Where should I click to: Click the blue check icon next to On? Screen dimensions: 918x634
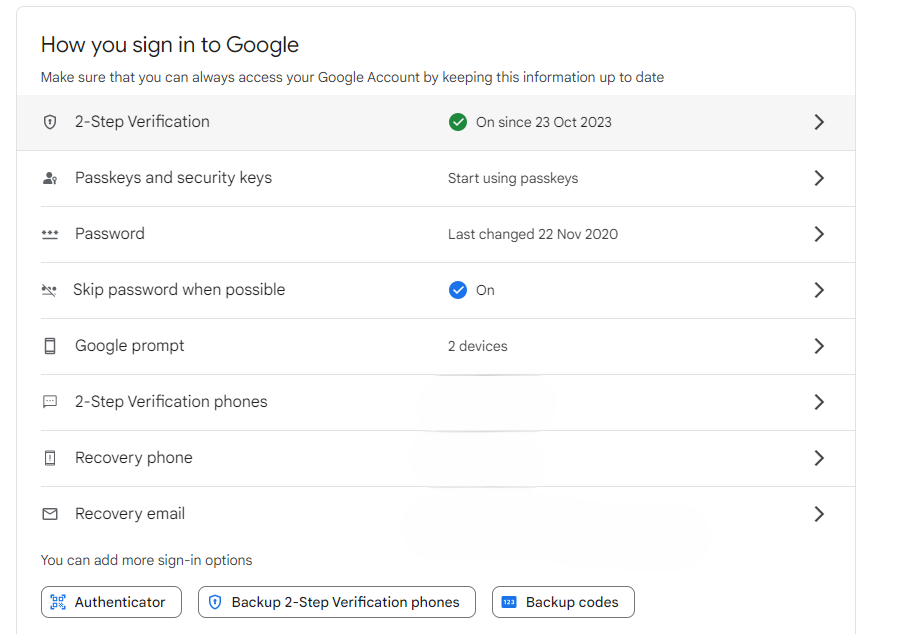[x=458, y=290]
